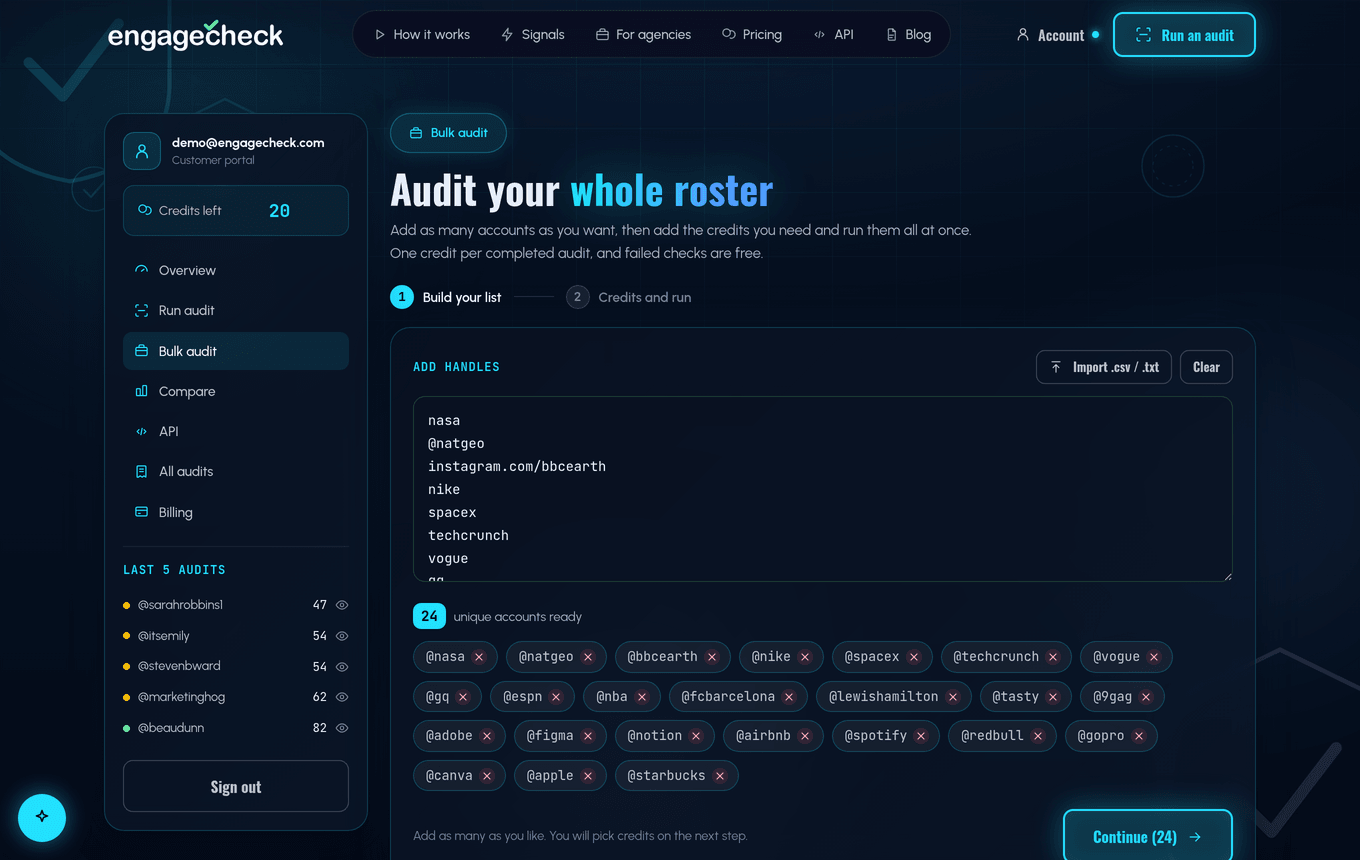The width and height of the screenshot is (1360, 860).
Task: Open the @sarahrobbins1 recent audit
Action: pyautogui.click(x=180, y=605)
